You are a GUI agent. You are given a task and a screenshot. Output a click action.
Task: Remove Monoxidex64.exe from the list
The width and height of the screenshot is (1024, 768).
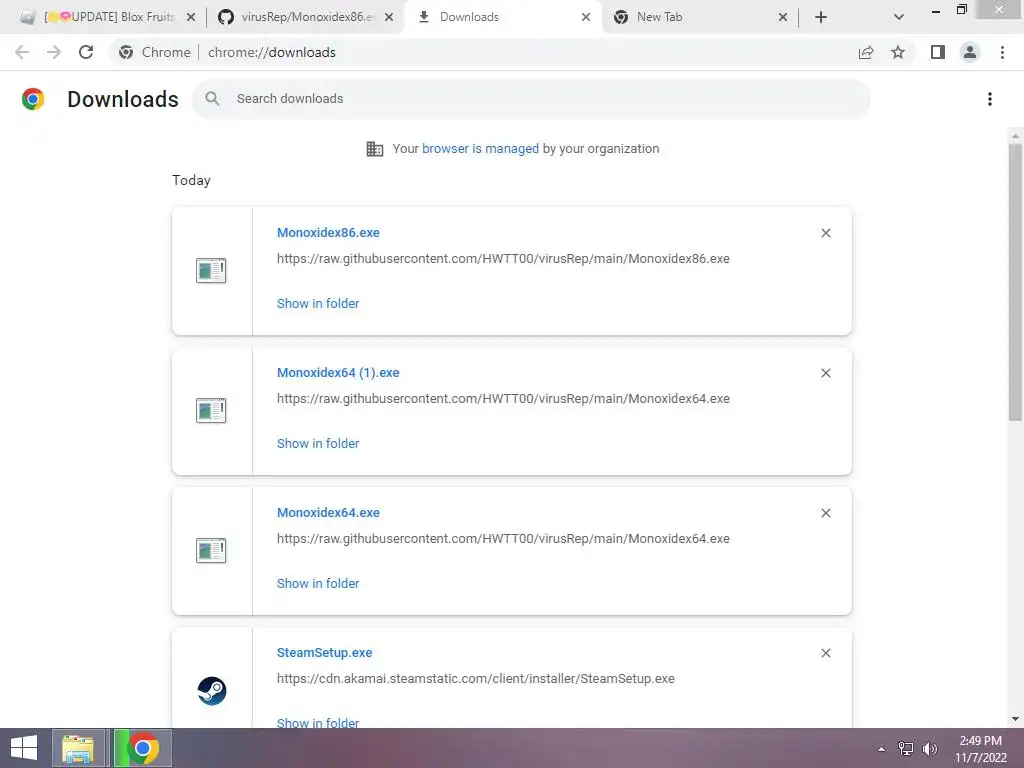825,513
